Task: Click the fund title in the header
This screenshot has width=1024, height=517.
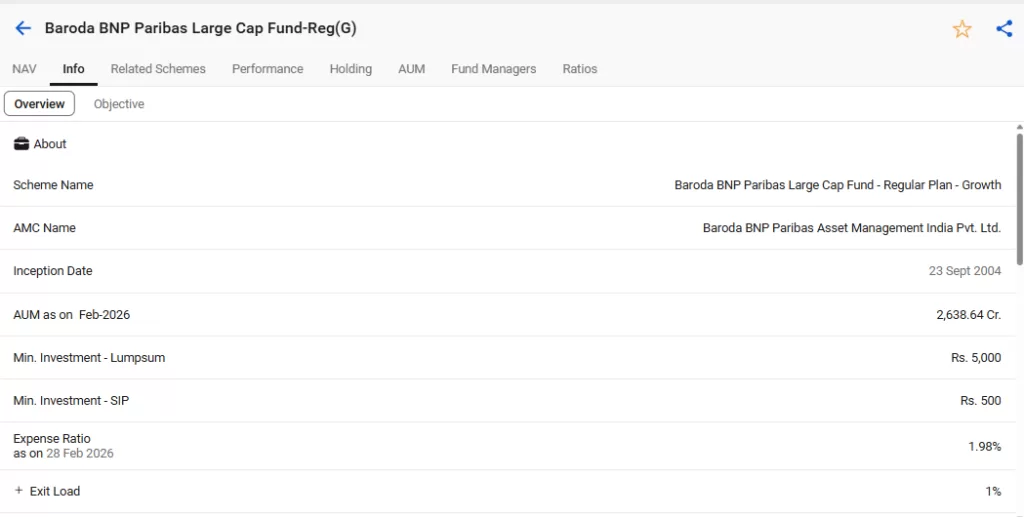Action: click(200, 28)
